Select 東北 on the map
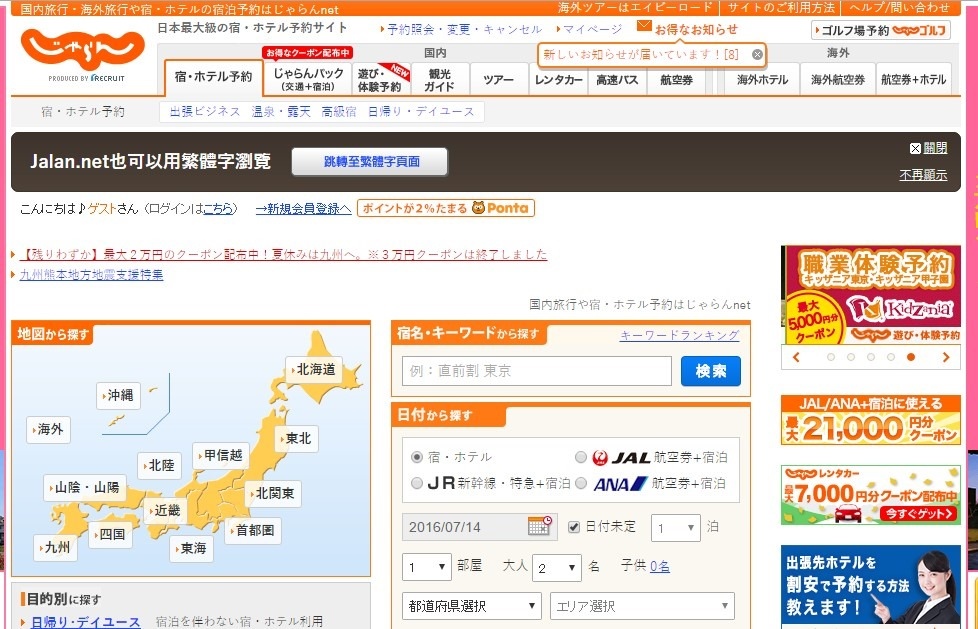Image resolution: width=978 pixels, height=629 pixels. 297,439
